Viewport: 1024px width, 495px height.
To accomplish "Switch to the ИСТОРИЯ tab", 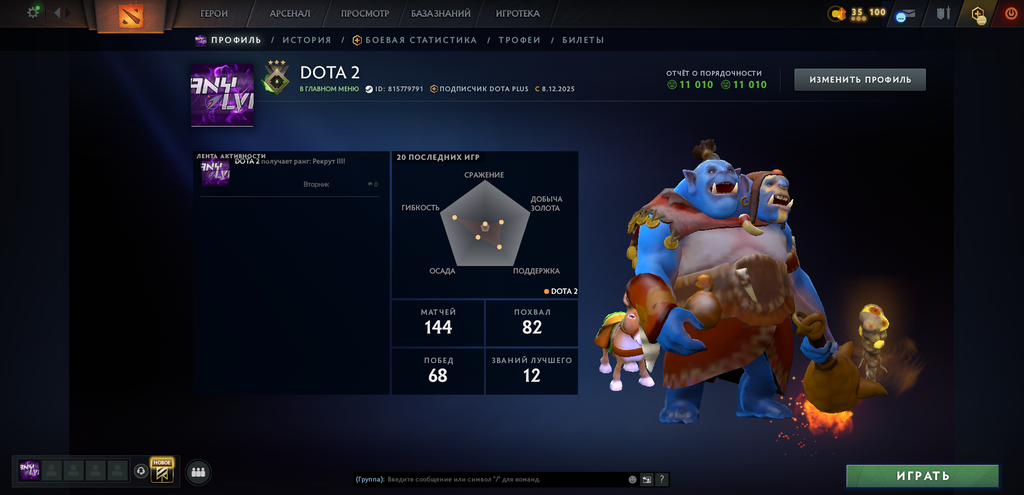I will point(307,40).
